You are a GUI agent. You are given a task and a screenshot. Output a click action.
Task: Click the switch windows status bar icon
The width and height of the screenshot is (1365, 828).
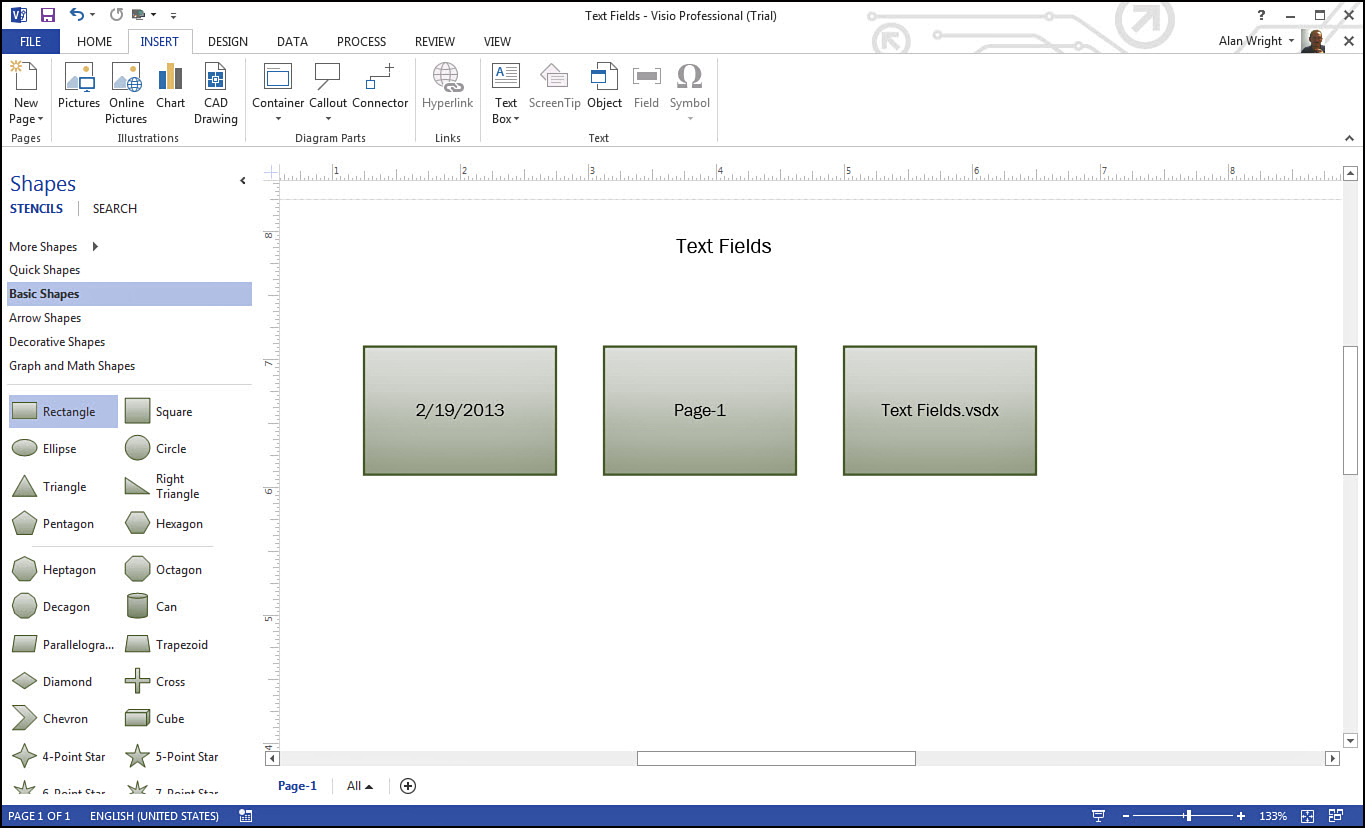[1336, 816]
